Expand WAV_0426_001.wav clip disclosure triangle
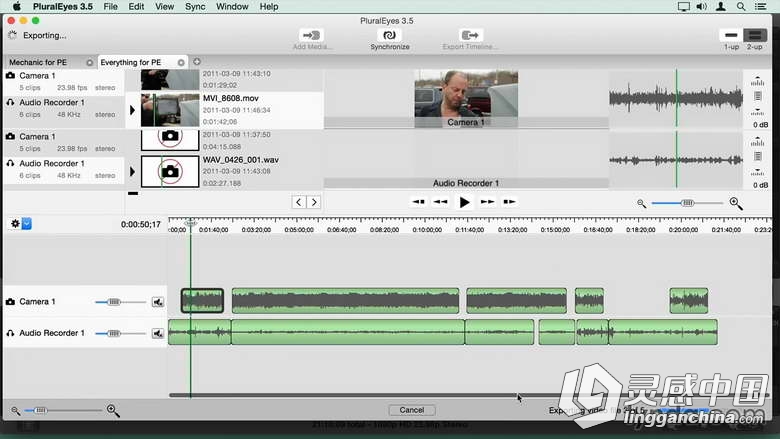 click(x=132, y=172)
